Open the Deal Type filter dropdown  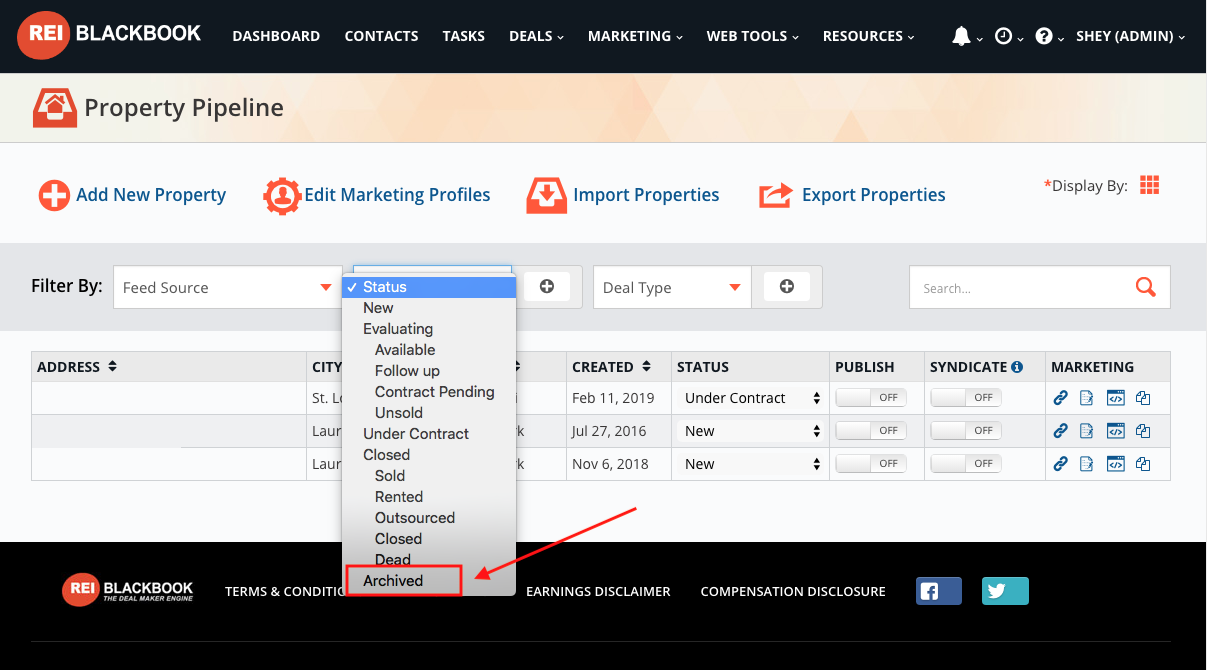click(672, 287)
